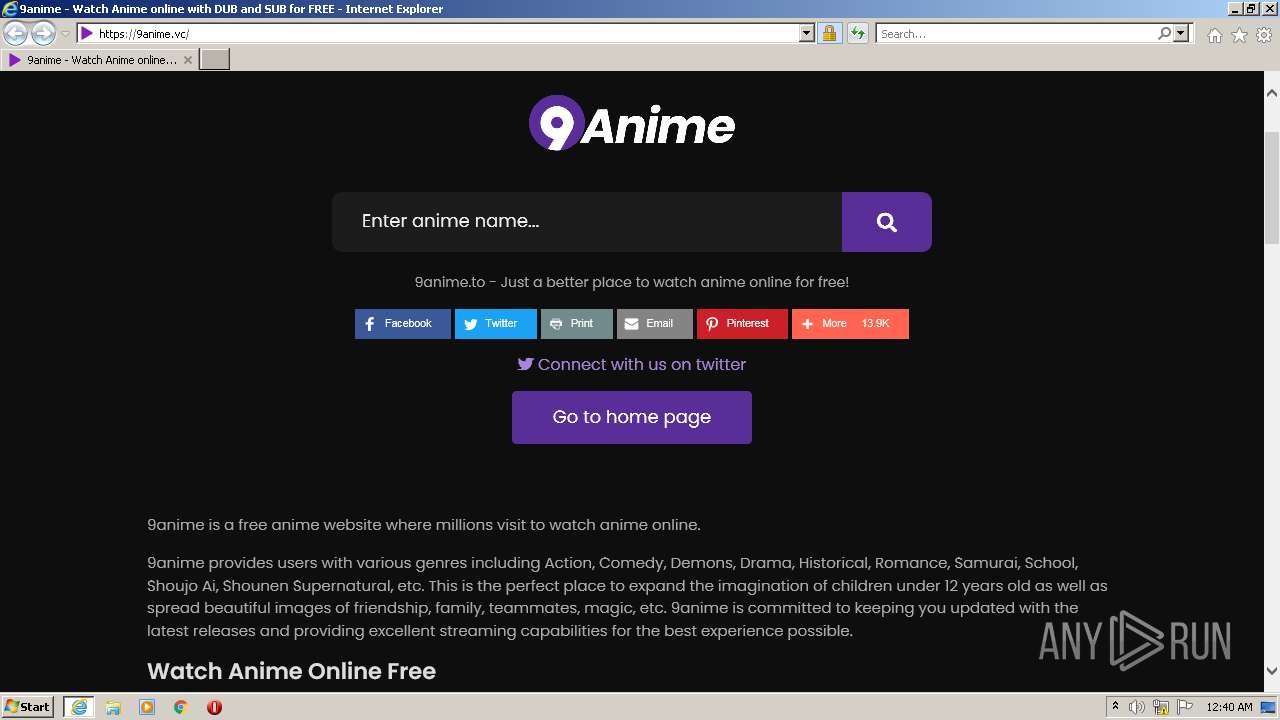Click the 9Anime logo
The width and height of the screenshot is (1280, 720).
tap(632, 123)
